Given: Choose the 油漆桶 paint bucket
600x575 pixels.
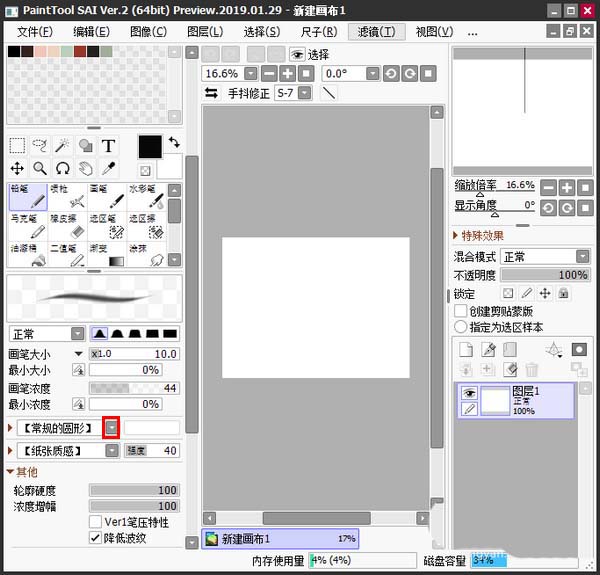Looking at the screenshot, I should click(28, 254).
